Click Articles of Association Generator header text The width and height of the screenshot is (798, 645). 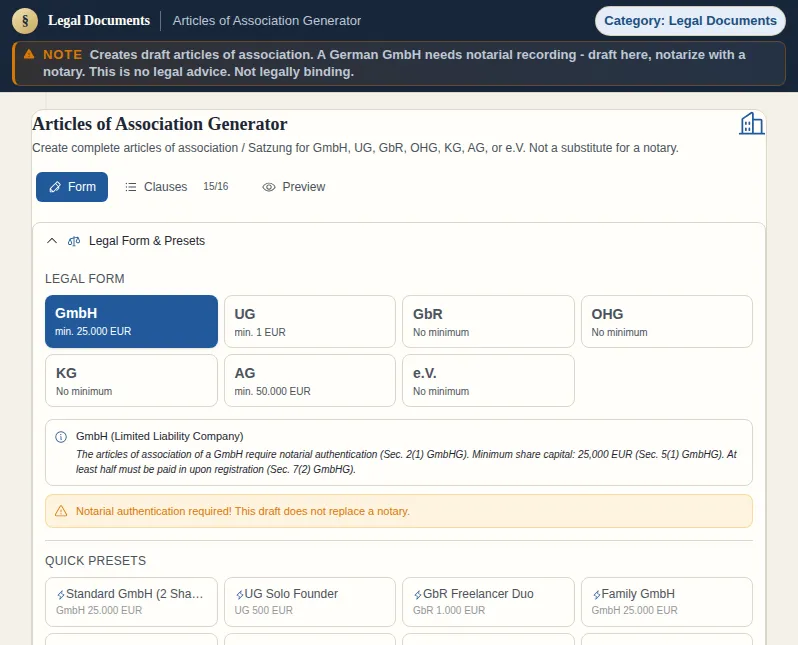pyautogui.click(x=267, y=21)
